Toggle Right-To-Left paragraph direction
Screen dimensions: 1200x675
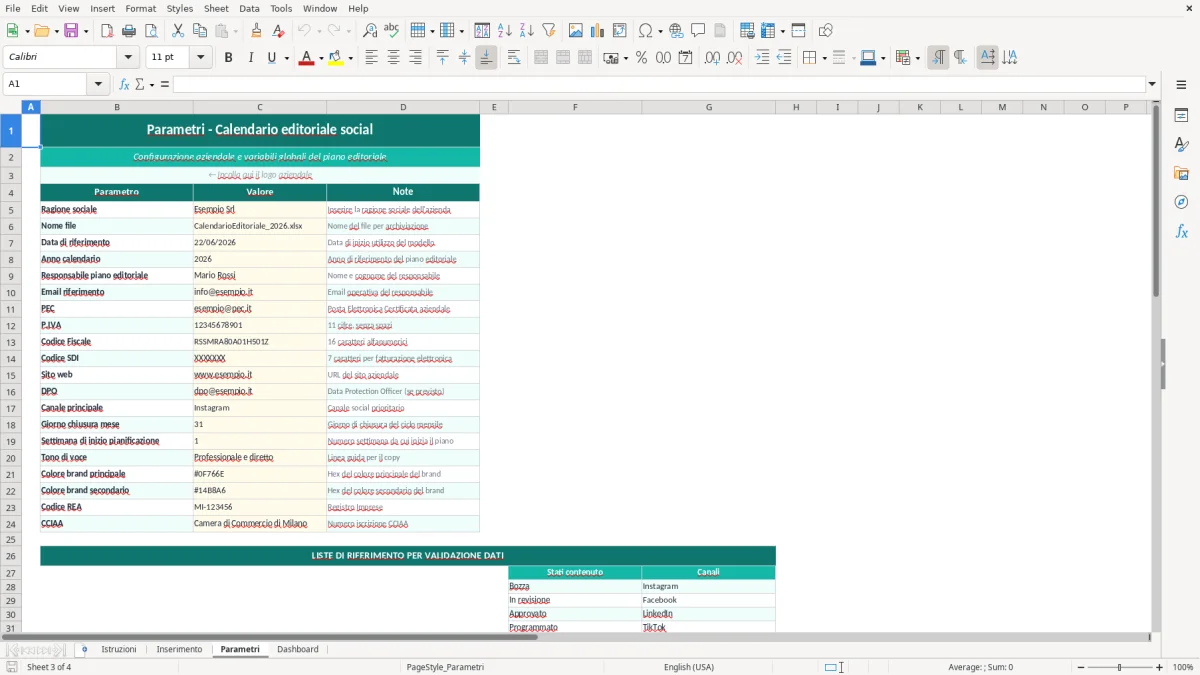[x=960, y=58]
